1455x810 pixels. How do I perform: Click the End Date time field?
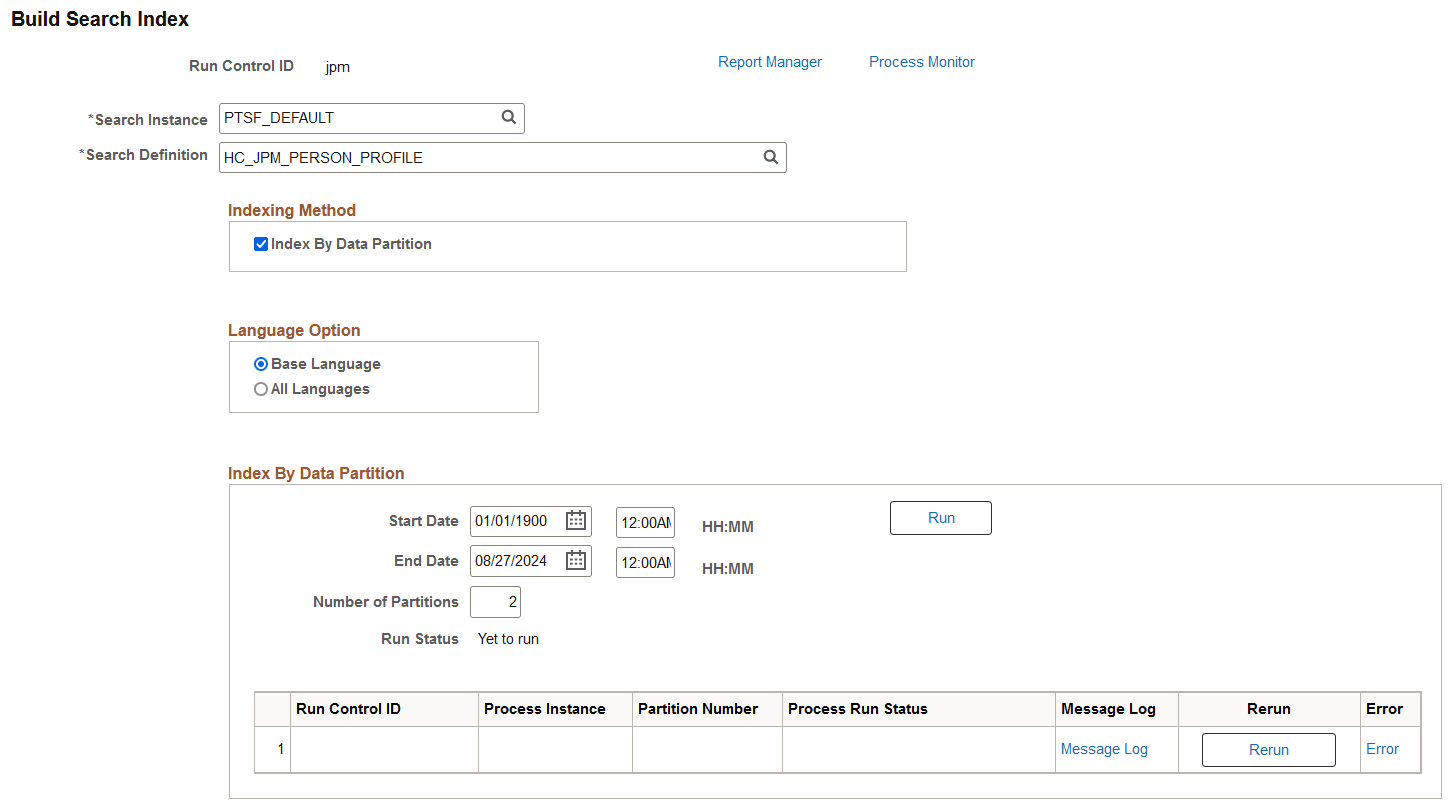point(644,561)
